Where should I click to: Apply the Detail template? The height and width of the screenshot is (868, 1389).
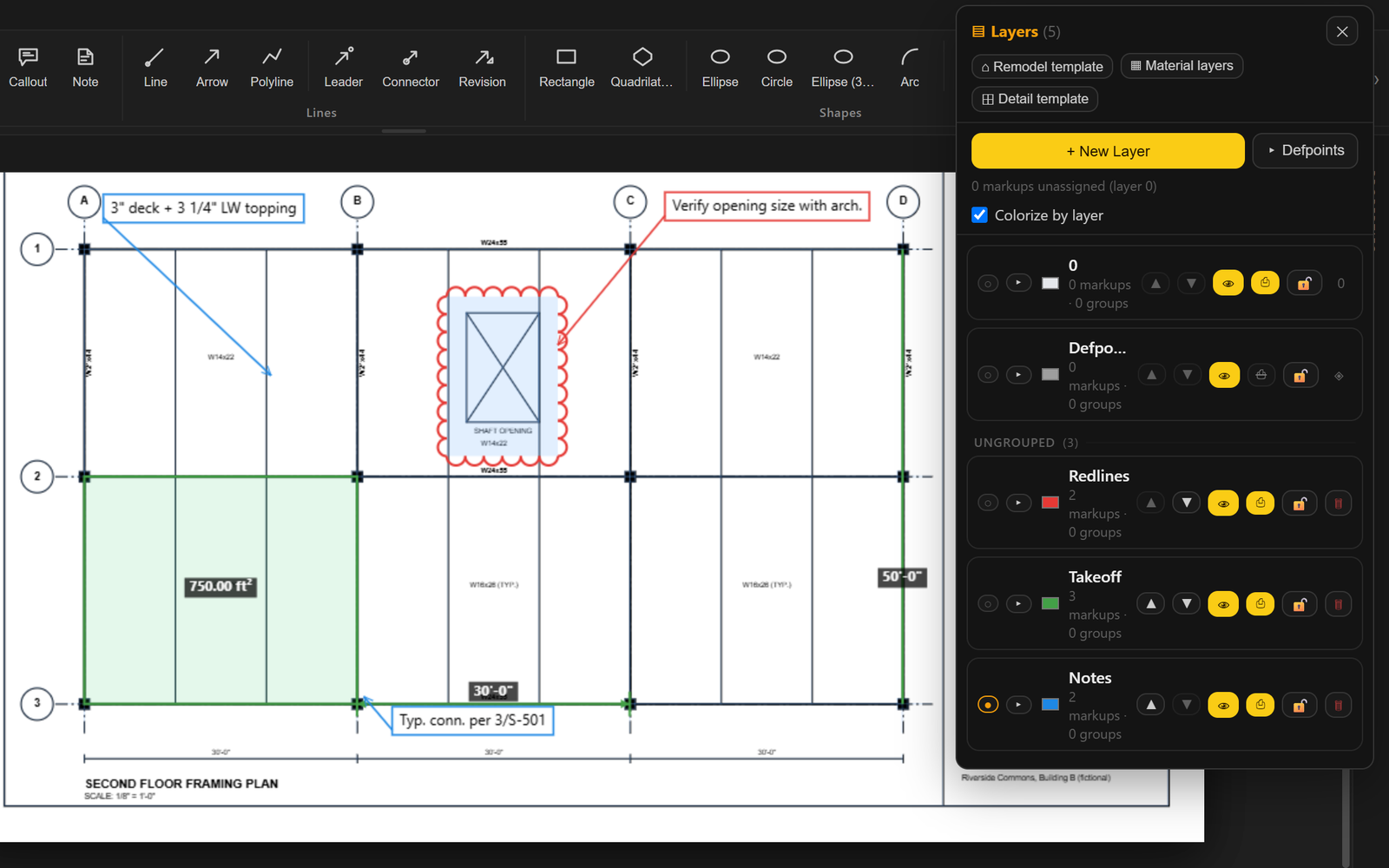point(1035,99)
